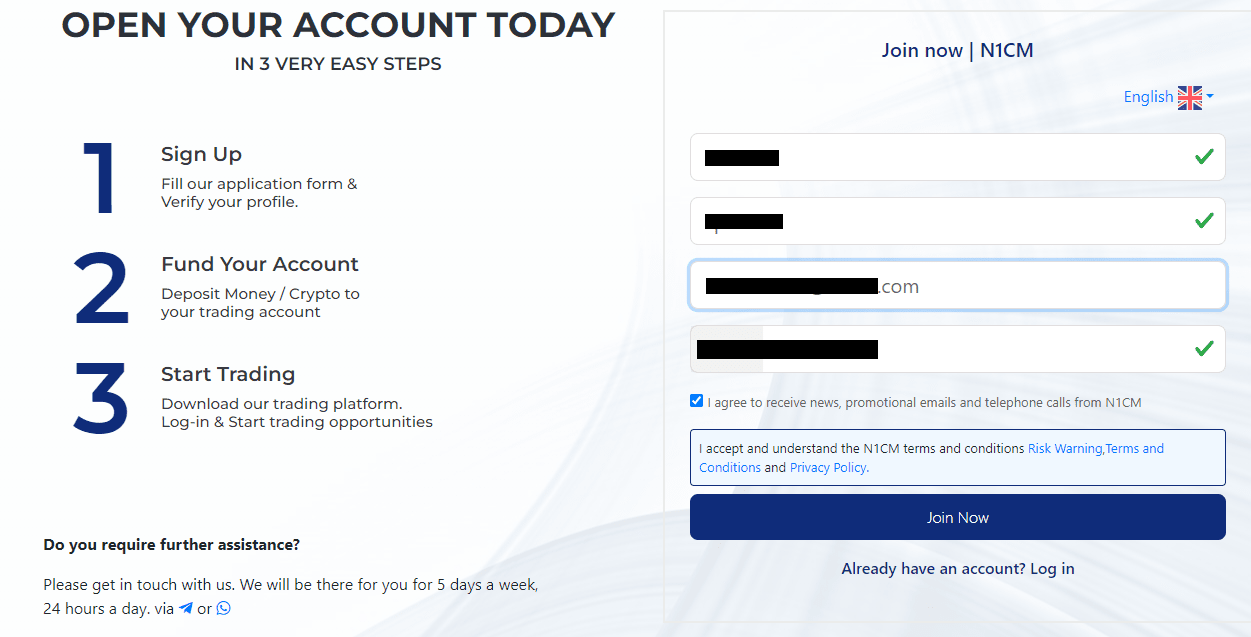Click the large number 1 step graphic
Screen dimensions: 1251x637
99,178
